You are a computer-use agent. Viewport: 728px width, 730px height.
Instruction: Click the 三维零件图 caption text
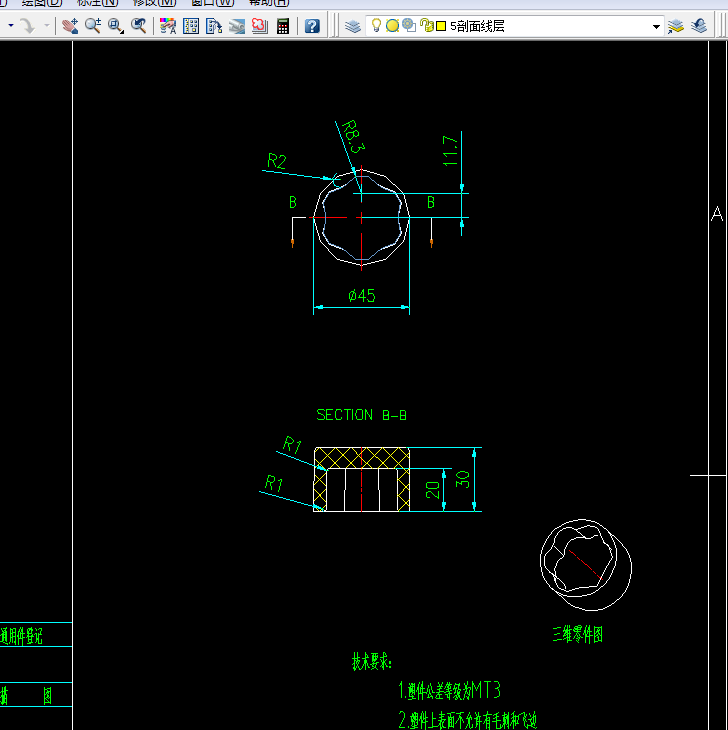pos(578,635)
